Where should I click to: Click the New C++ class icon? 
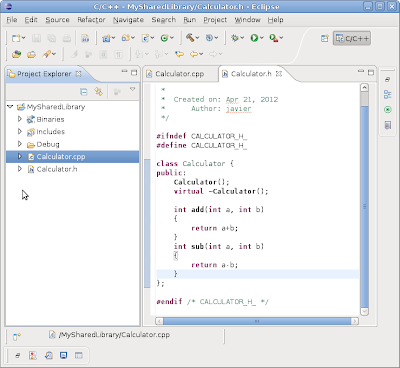click(x=164, y=38)
